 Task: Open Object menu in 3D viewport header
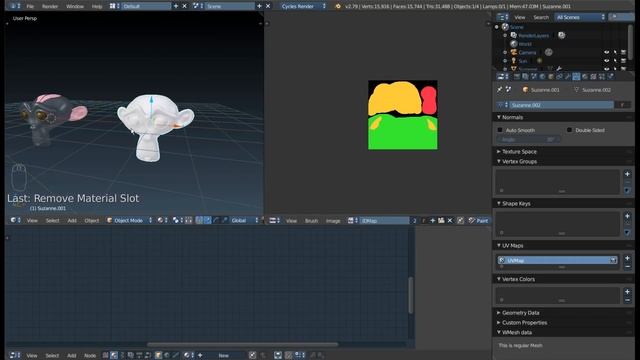pos(91,220)
